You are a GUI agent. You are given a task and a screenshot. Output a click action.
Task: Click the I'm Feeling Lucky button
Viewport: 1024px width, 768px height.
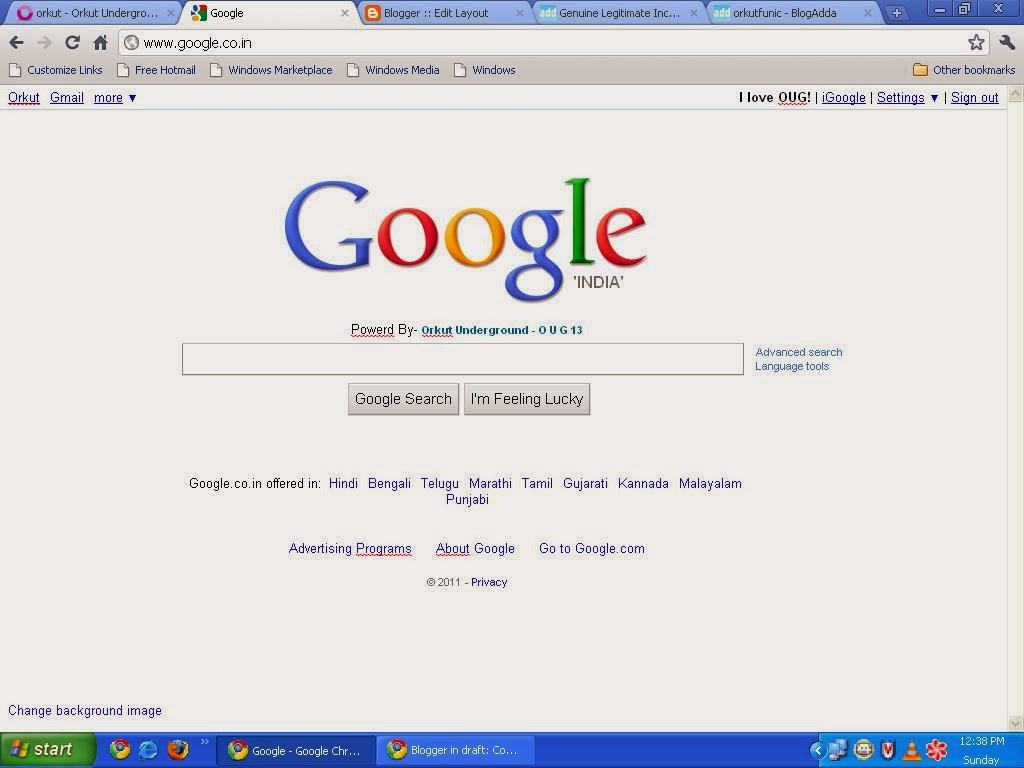click(526, 399)
